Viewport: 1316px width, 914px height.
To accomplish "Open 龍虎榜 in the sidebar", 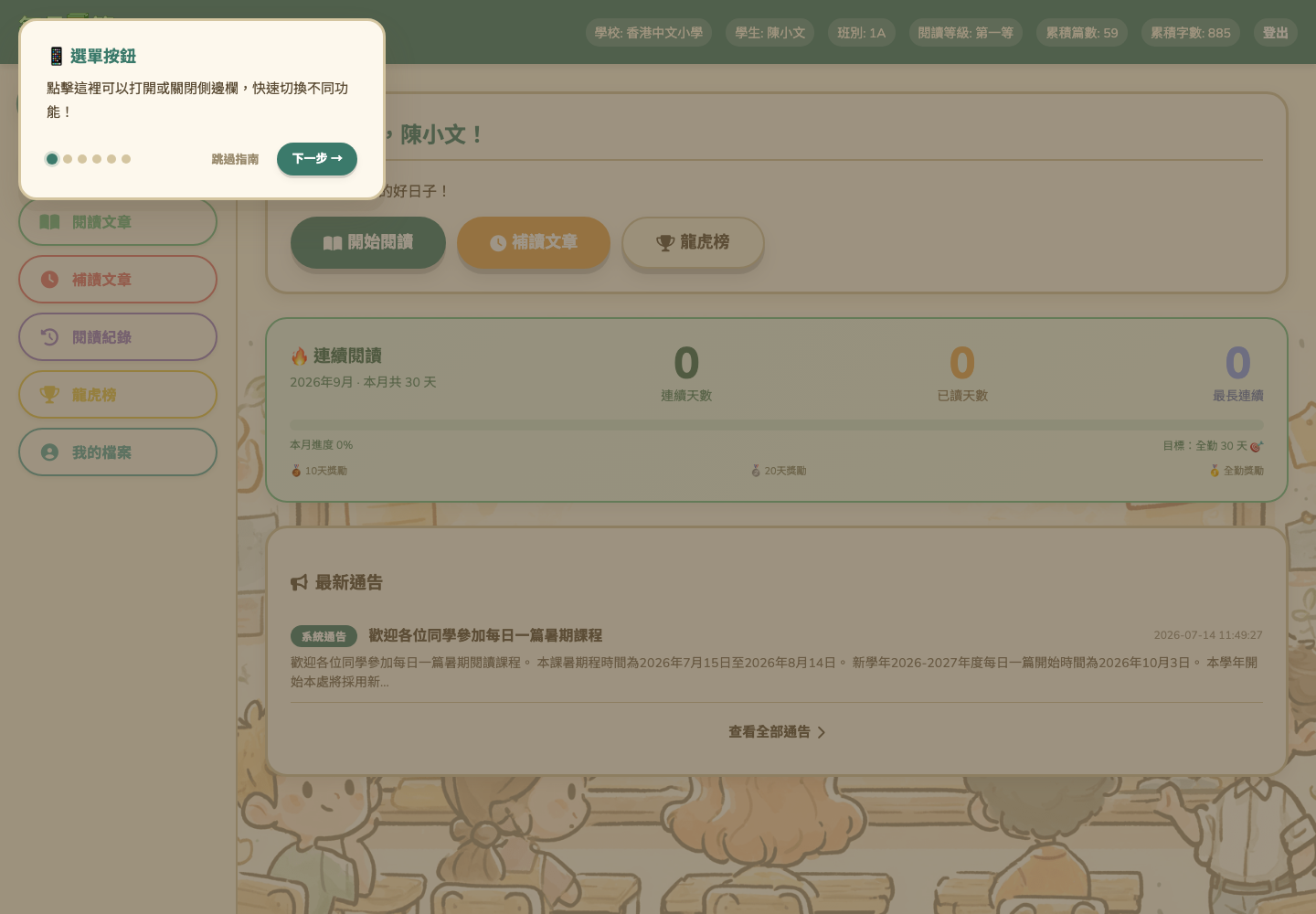I will [x=118, y=395].
